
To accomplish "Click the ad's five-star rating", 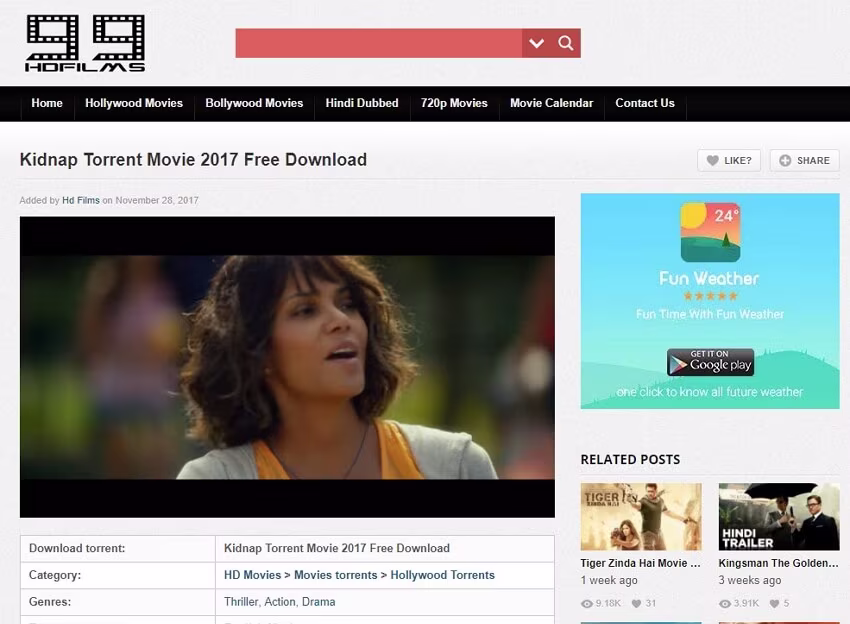I will 710,296.
